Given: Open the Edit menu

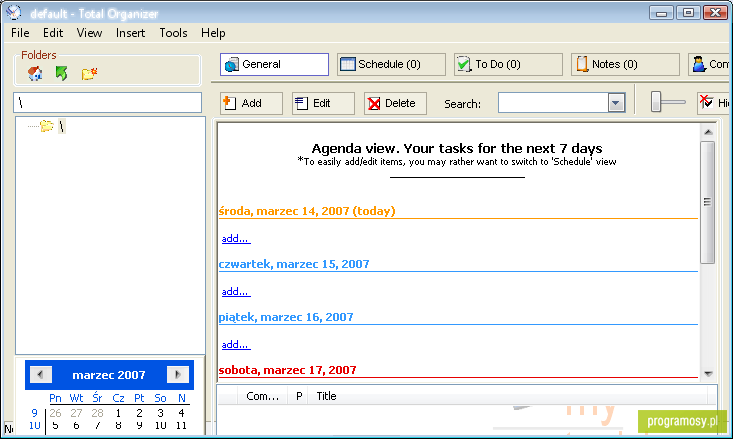Looking at the screenshot, I should click(53, 33).
